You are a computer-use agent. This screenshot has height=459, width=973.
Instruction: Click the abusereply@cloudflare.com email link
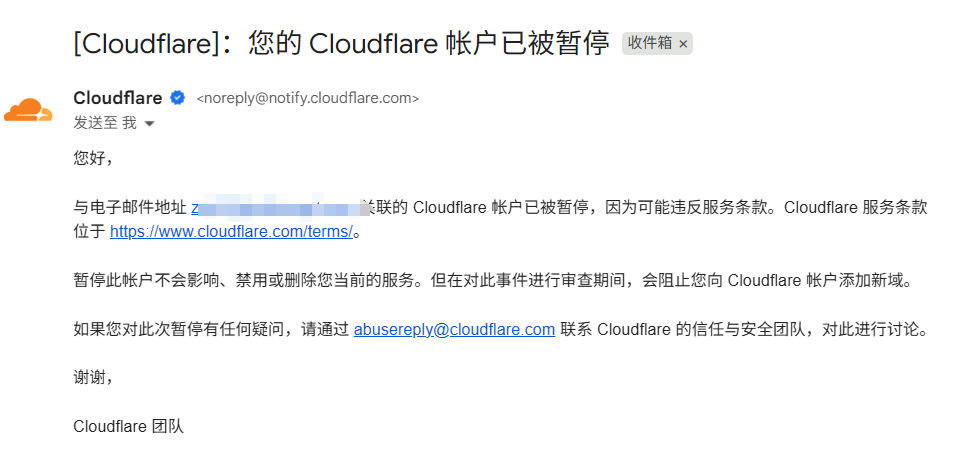(x=454, y=329)
